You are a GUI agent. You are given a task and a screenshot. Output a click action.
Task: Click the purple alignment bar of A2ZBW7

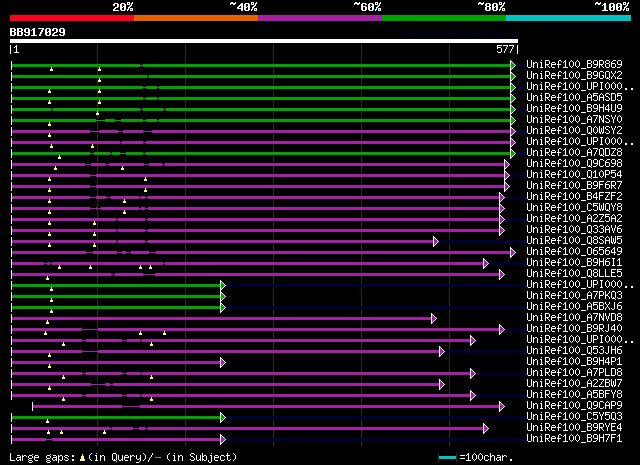click(x=225, y=385)
